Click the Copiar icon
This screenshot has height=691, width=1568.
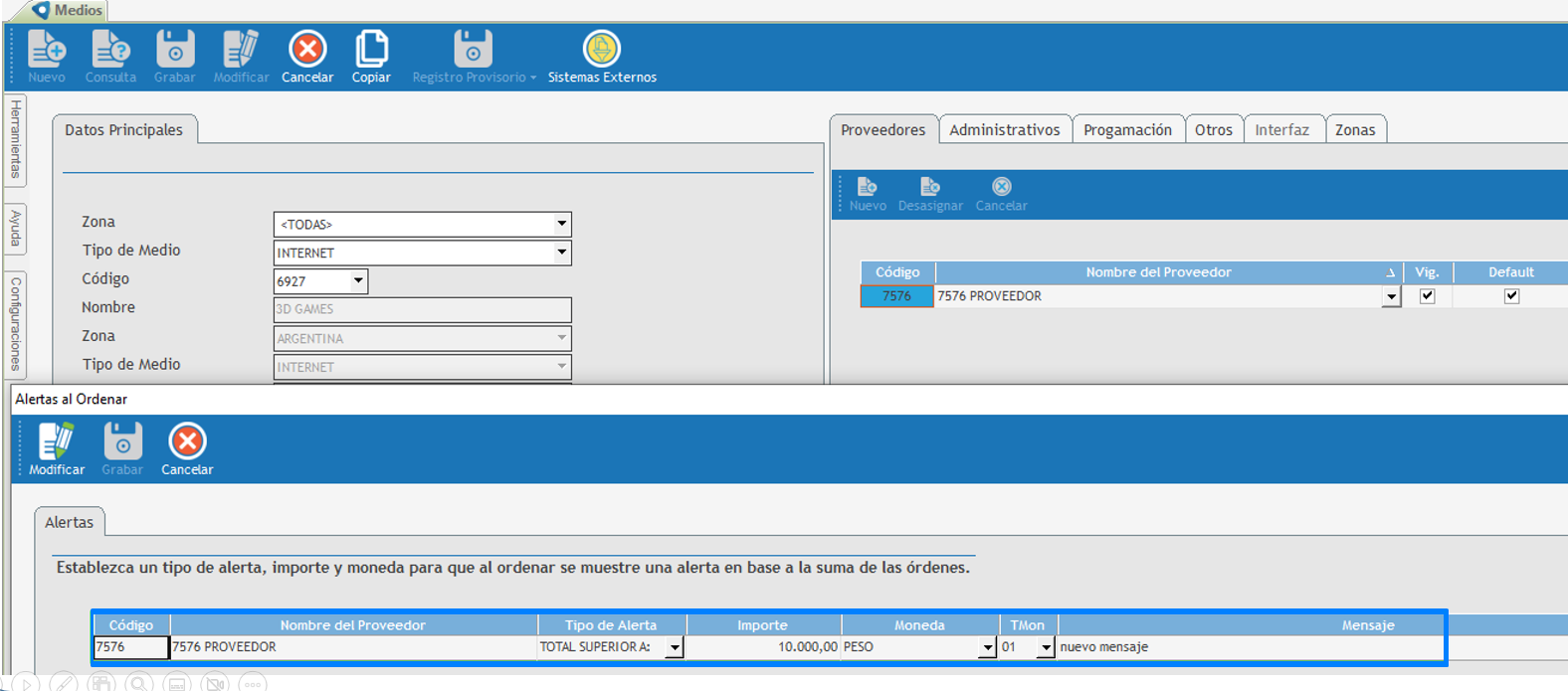tap(371, 56)
